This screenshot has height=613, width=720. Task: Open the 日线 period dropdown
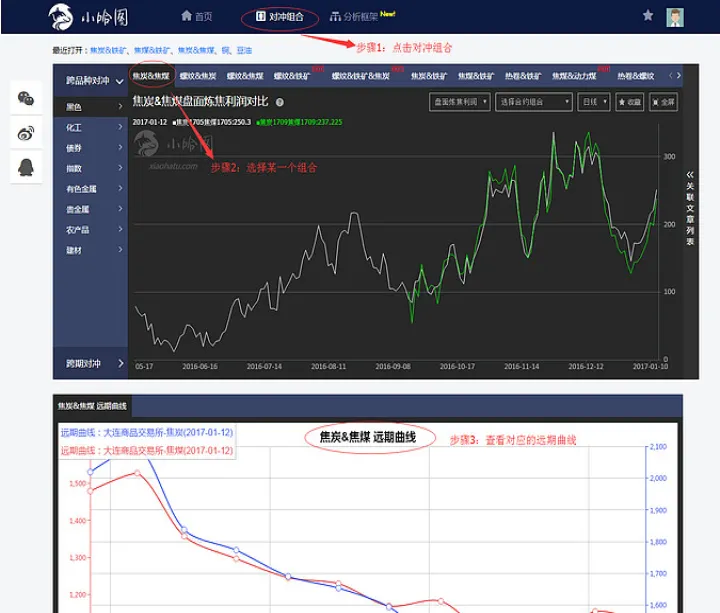pyautogui.click(x=593, y=102)
